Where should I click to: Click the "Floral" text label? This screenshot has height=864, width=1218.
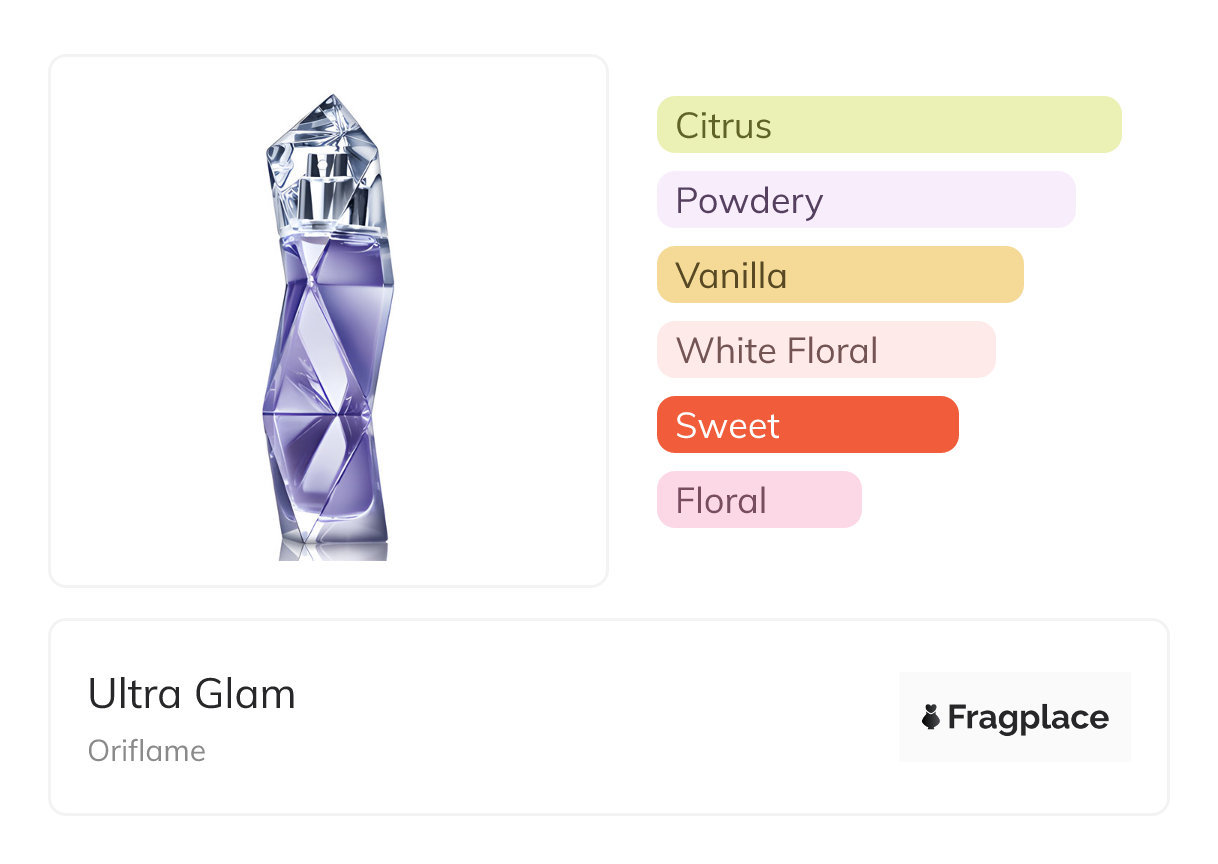click(x=721, y=501)
